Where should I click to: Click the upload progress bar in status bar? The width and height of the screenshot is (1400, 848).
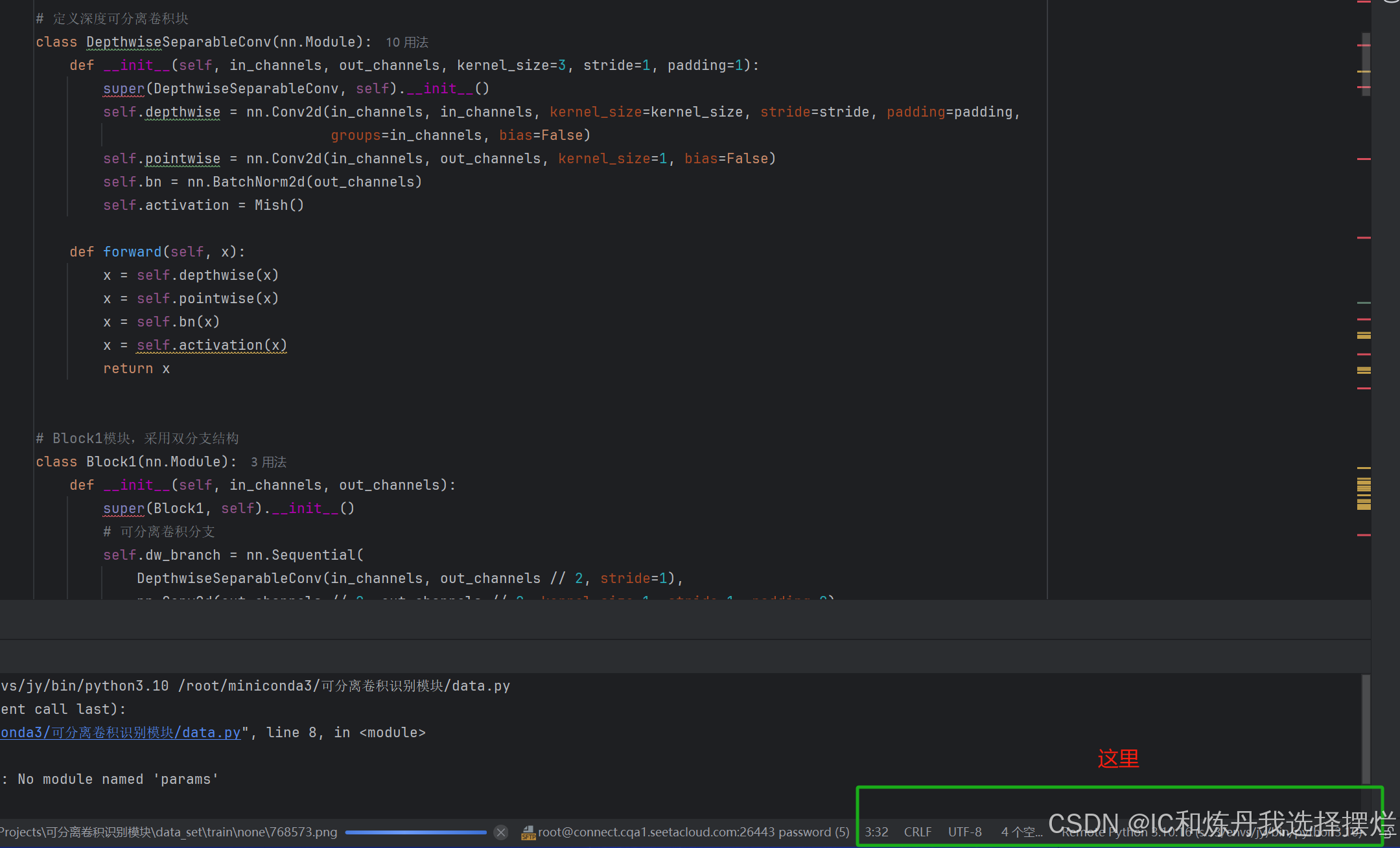[415, 832]
